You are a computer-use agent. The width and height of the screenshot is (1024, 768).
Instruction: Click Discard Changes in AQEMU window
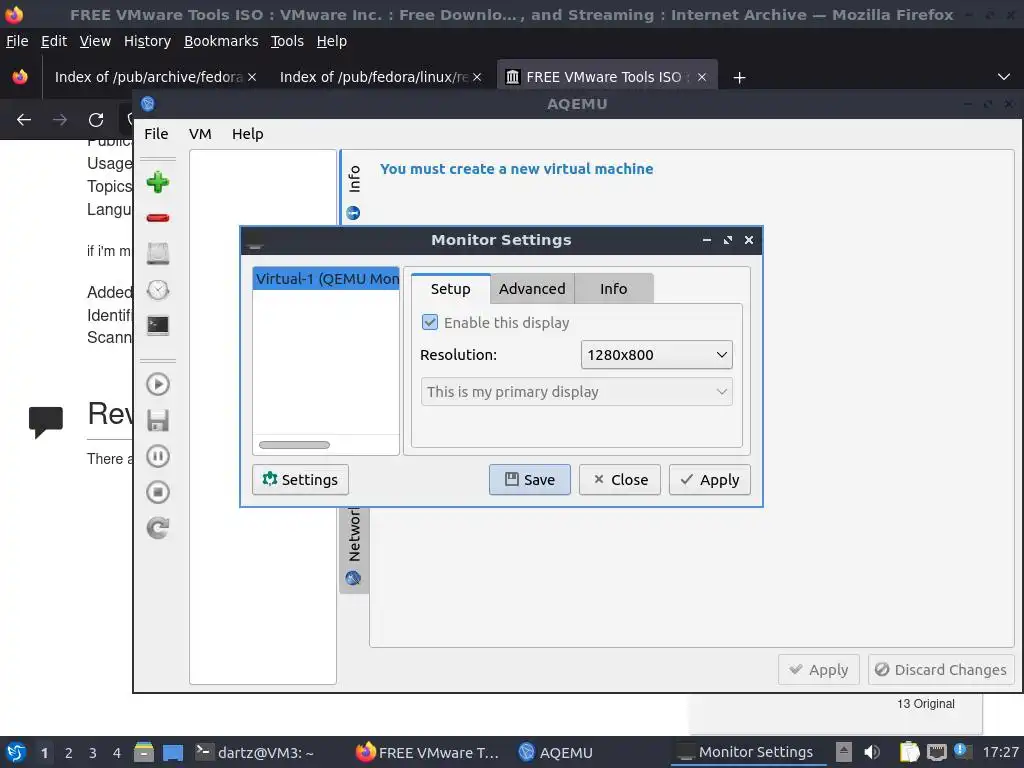(941, 669)
